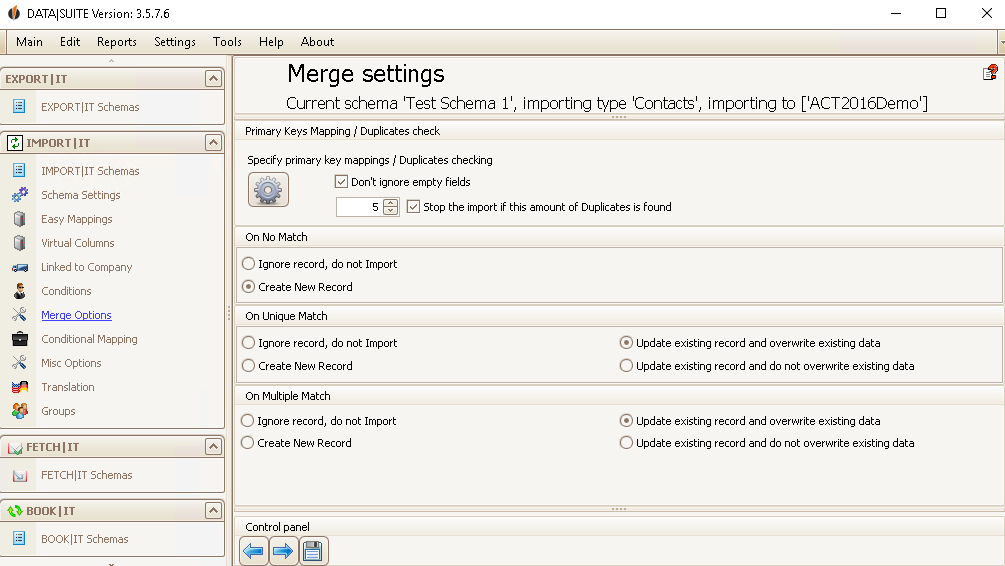Select On Multiple Match update and overwrite
This screenshot has width=1005, height=566.
[626, 420]
